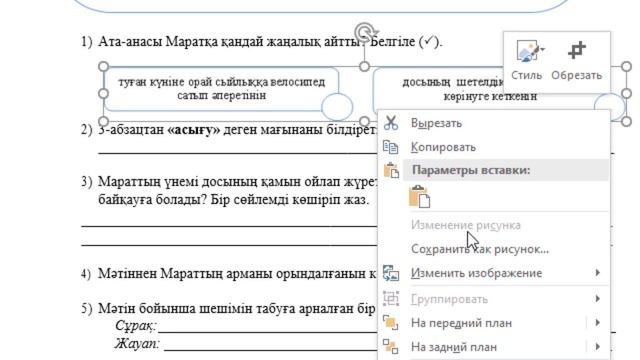Click the answer line after Жауап:
640x360 pixels.
pyautogui.click(x=270, y=349)
